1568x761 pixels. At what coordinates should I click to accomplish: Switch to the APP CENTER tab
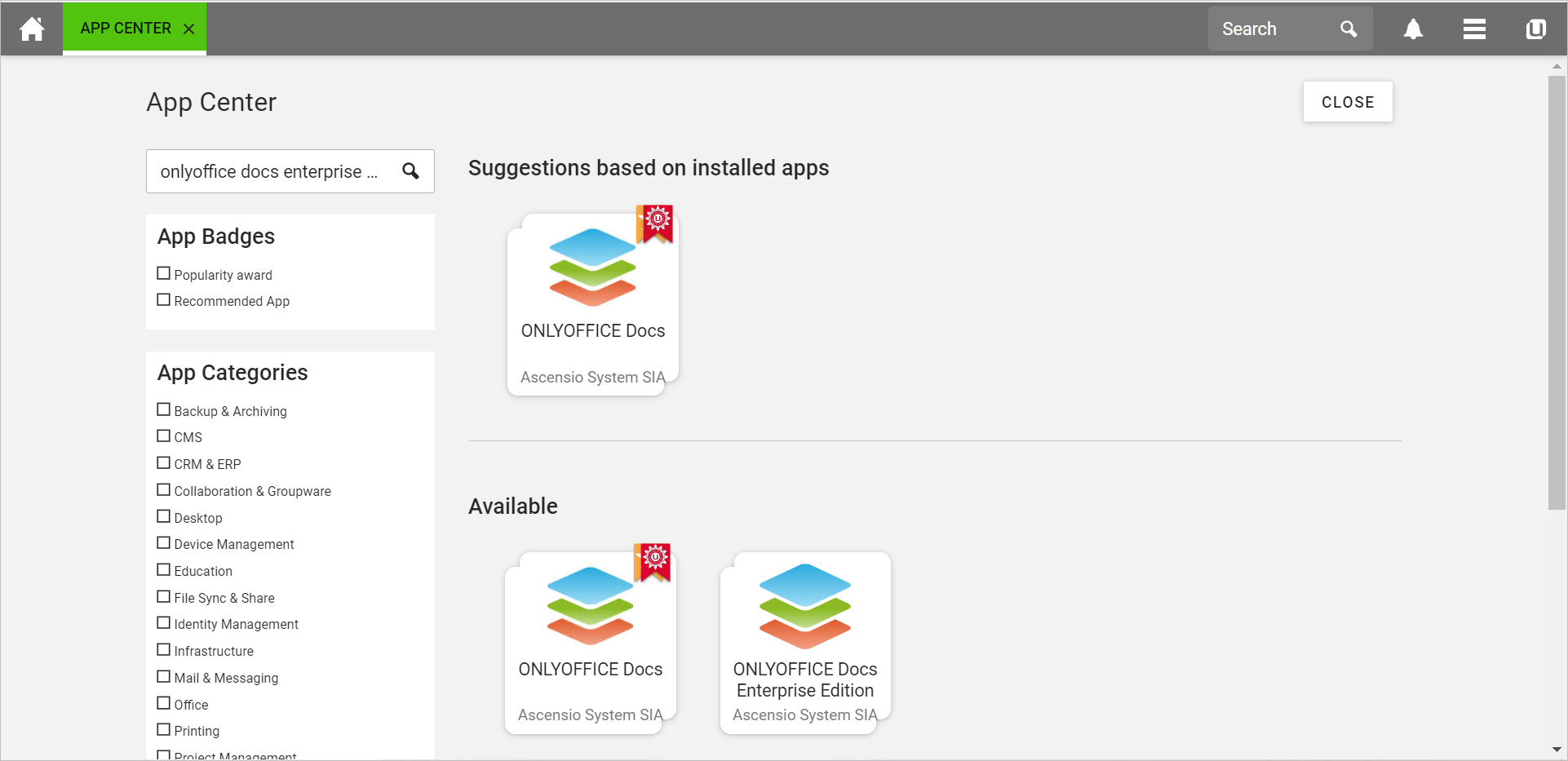click(126, 27)
